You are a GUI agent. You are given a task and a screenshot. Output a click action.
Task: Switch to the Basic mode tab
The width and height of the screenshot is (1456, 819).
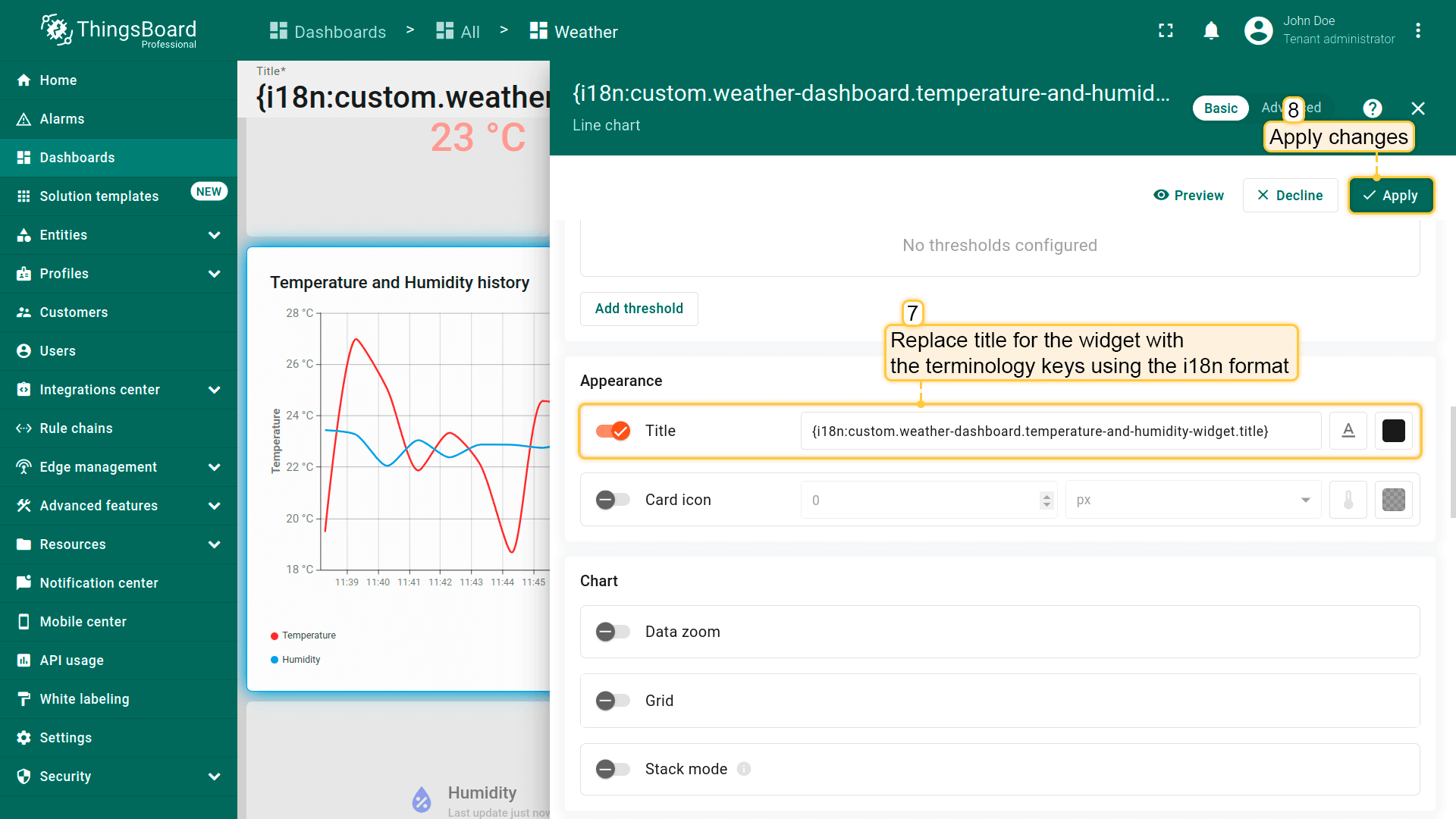coord(1220,108)
